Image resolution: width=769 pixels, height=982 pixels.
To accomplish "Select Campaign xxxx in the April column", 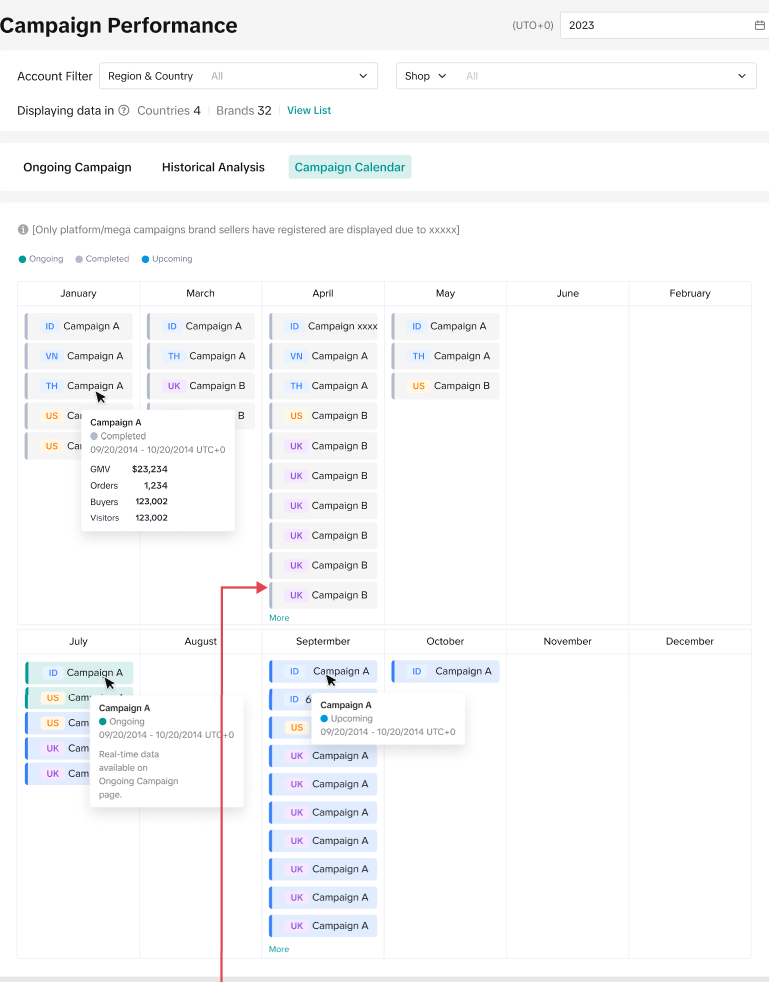I will (x=342, y=326).
